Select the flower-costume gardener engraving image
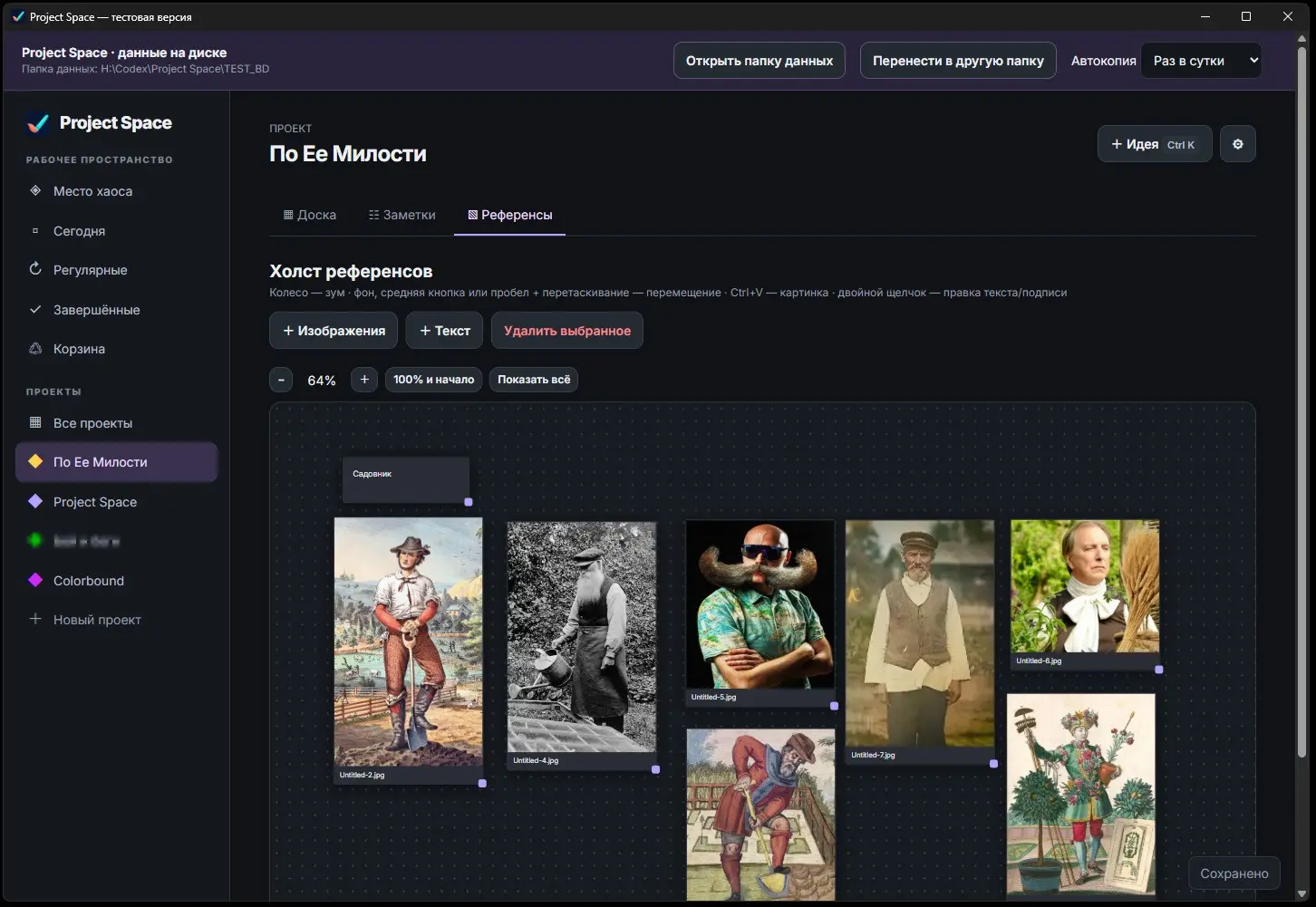This screenshot has height=907, width=1316. tap(1081, 796)
